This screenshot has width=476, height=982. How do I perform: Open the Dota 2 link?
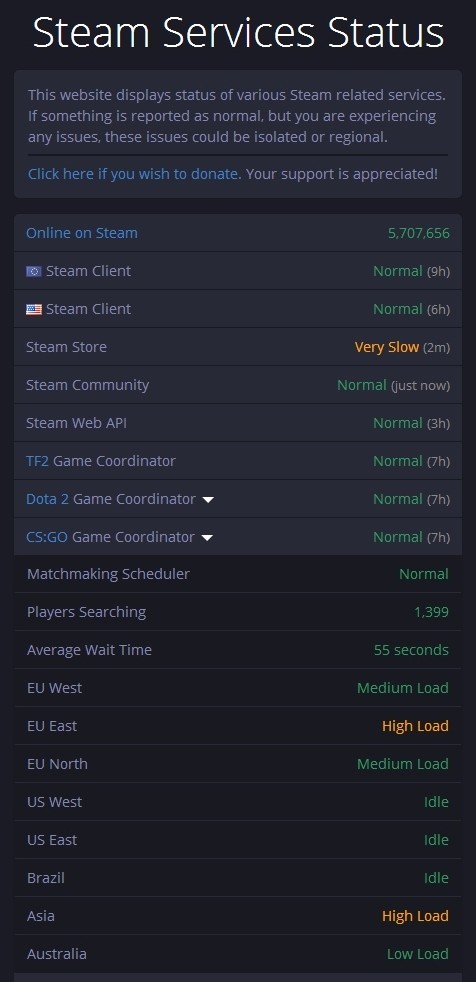point(47,499)
